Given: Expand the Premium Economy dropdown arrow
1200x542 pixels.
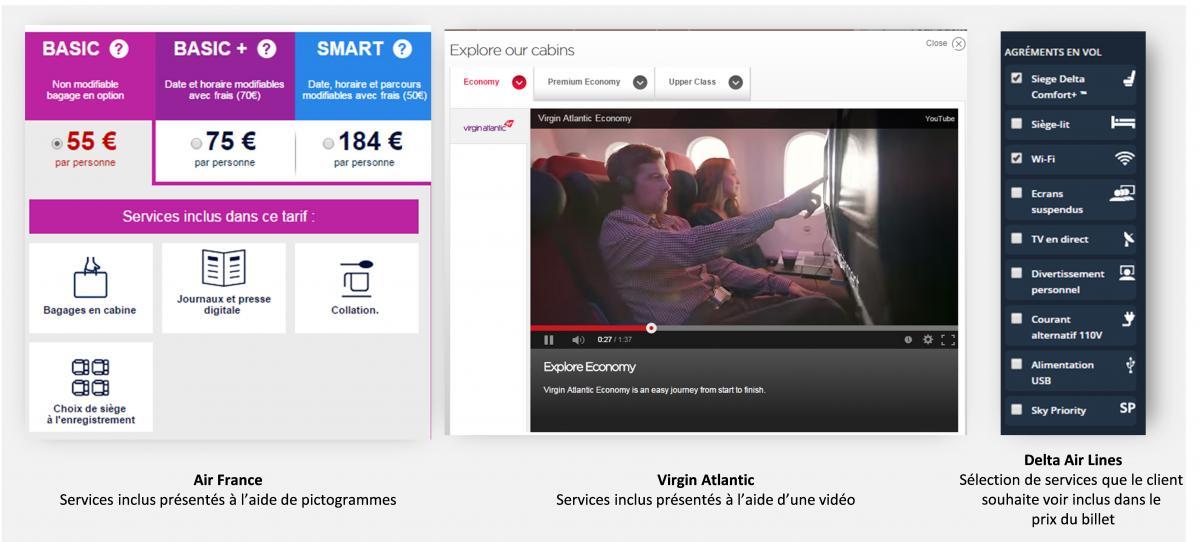Looking at the screenshot, I should click(x=640, y=82).
